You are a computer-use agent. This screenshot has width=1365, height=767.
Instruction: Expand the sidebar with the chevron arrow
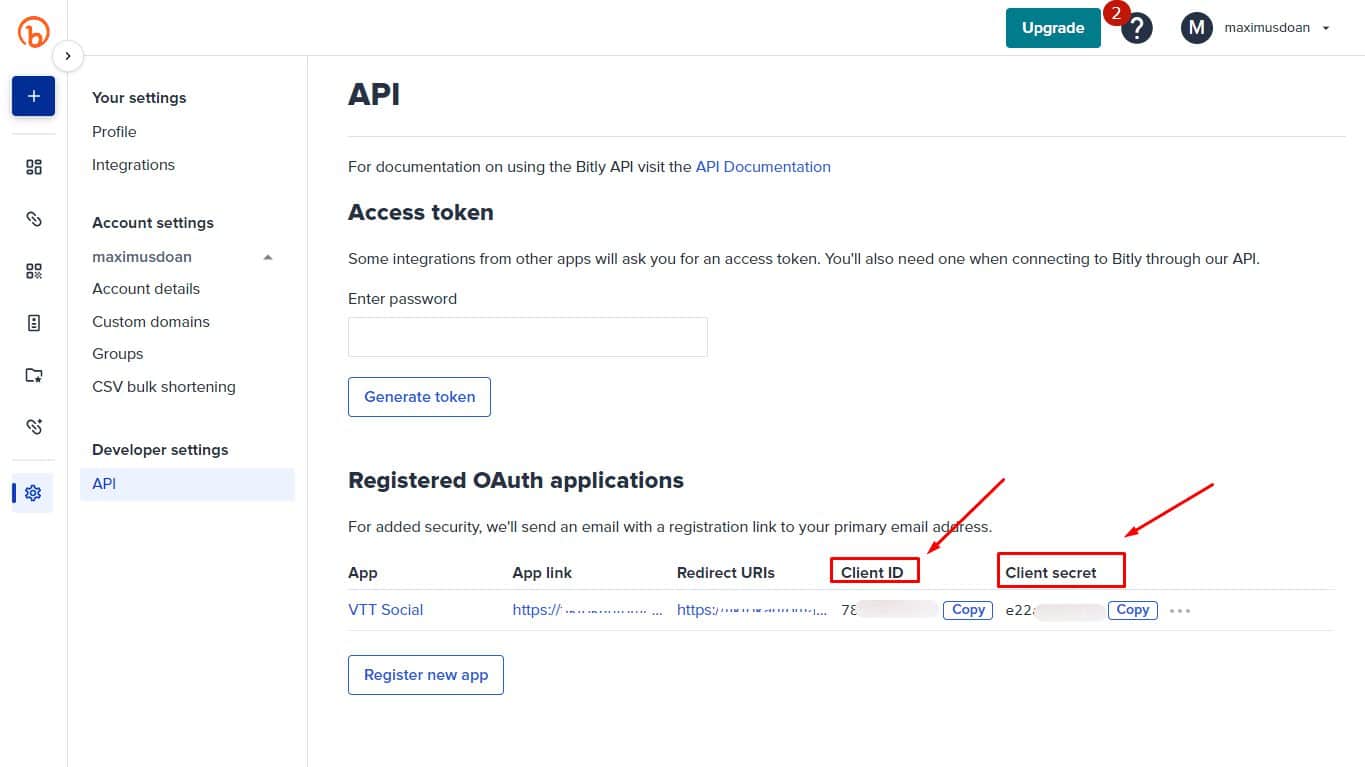tap(67, 56)
